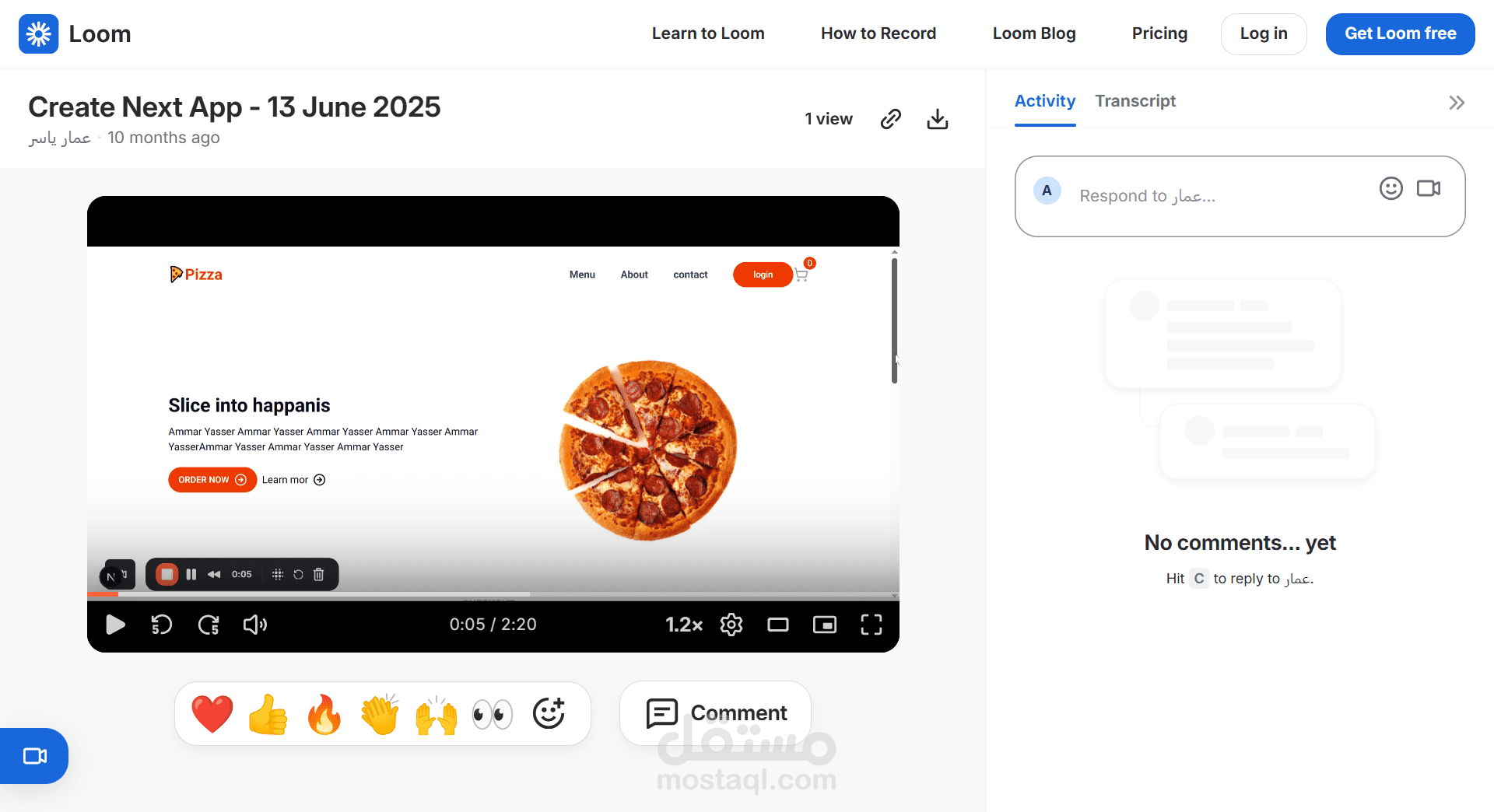Click the Loom logo icon
The width and height of the screenshot is (1494, 812).
[39, 33]
